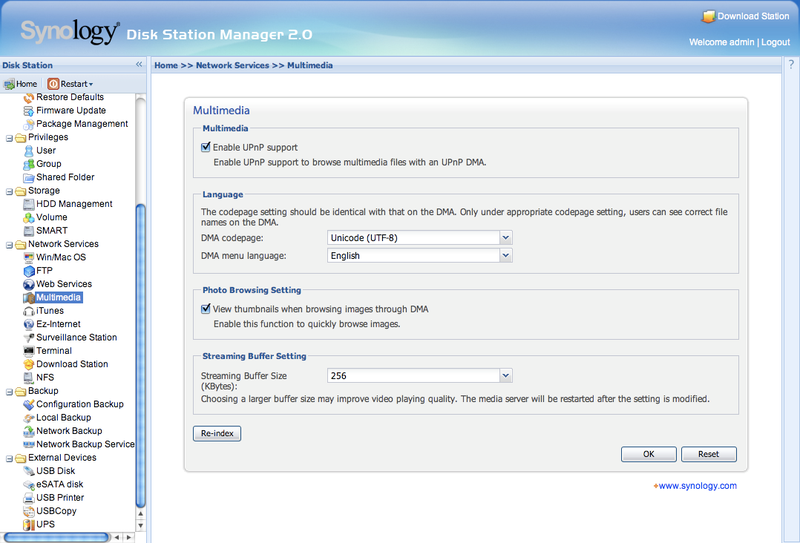Click the Download Station header link
This screenshot has height=543, width=800.
click(753, 16)
